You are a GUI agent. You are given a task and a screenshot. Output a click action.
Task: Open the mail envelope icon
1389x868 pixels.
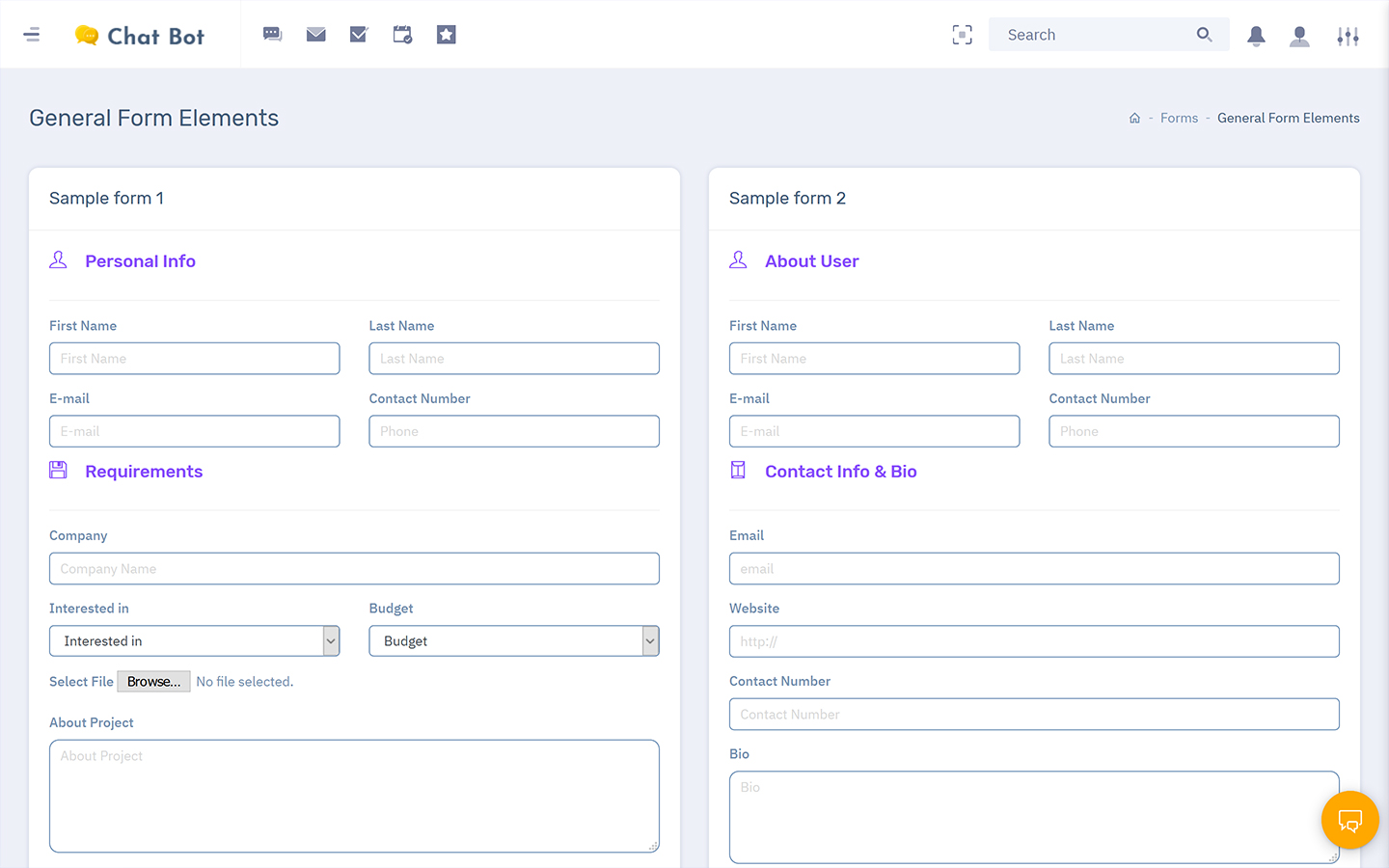point(315,35)
